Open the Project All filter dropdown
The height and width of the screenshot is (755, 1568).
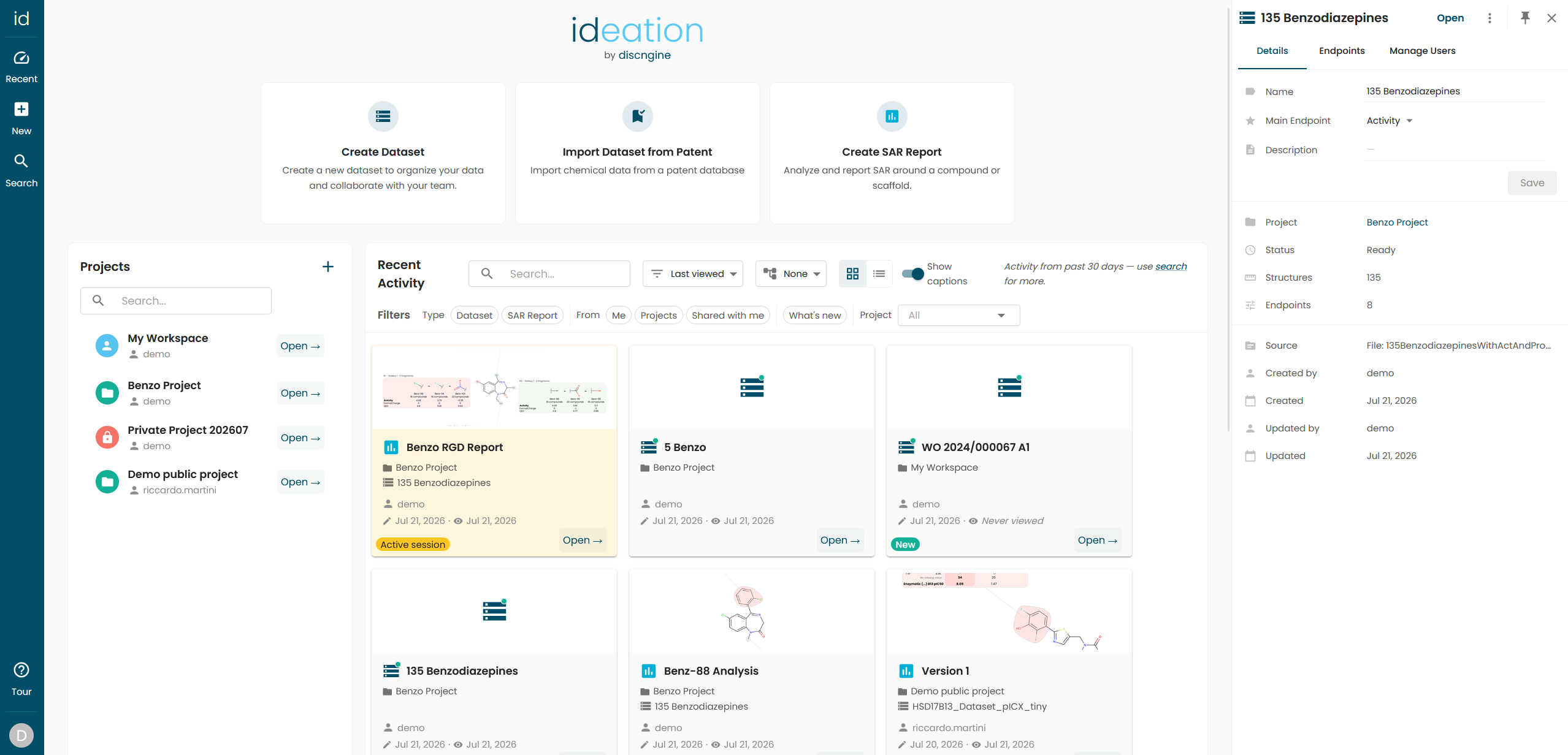pyautogui.click(x=959, y=315)
